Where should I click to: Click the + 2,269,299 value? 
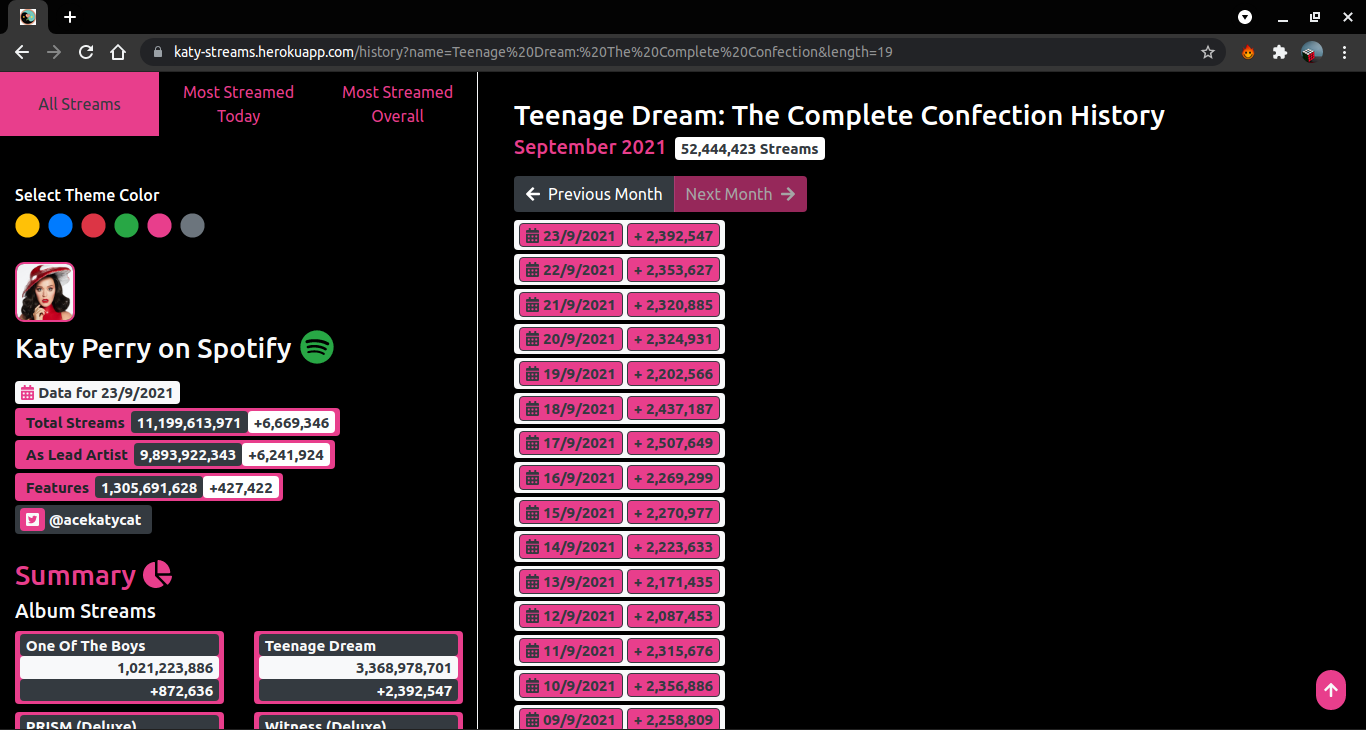pyautogui.click(x=674, y=478)
